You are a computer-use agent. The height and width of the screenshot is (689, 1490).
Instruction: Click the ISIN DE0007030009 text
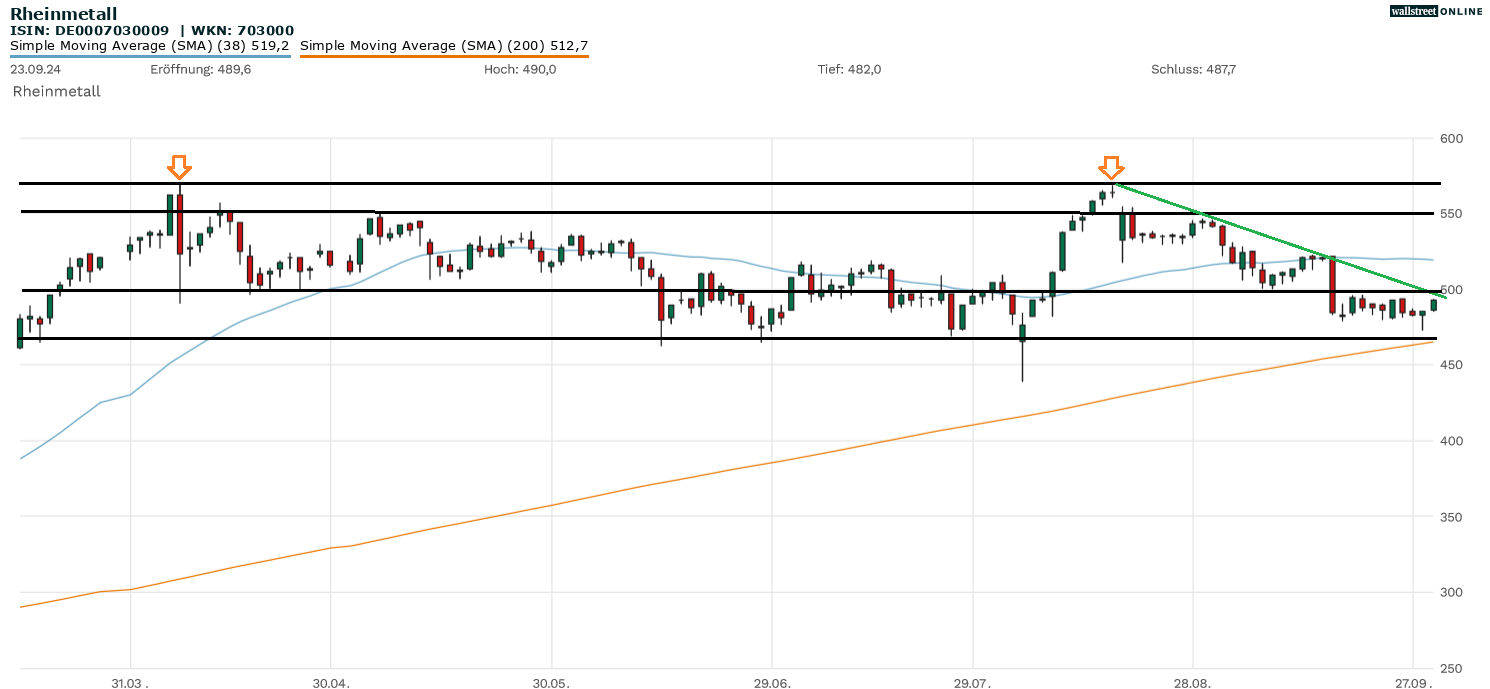(90, 31)
